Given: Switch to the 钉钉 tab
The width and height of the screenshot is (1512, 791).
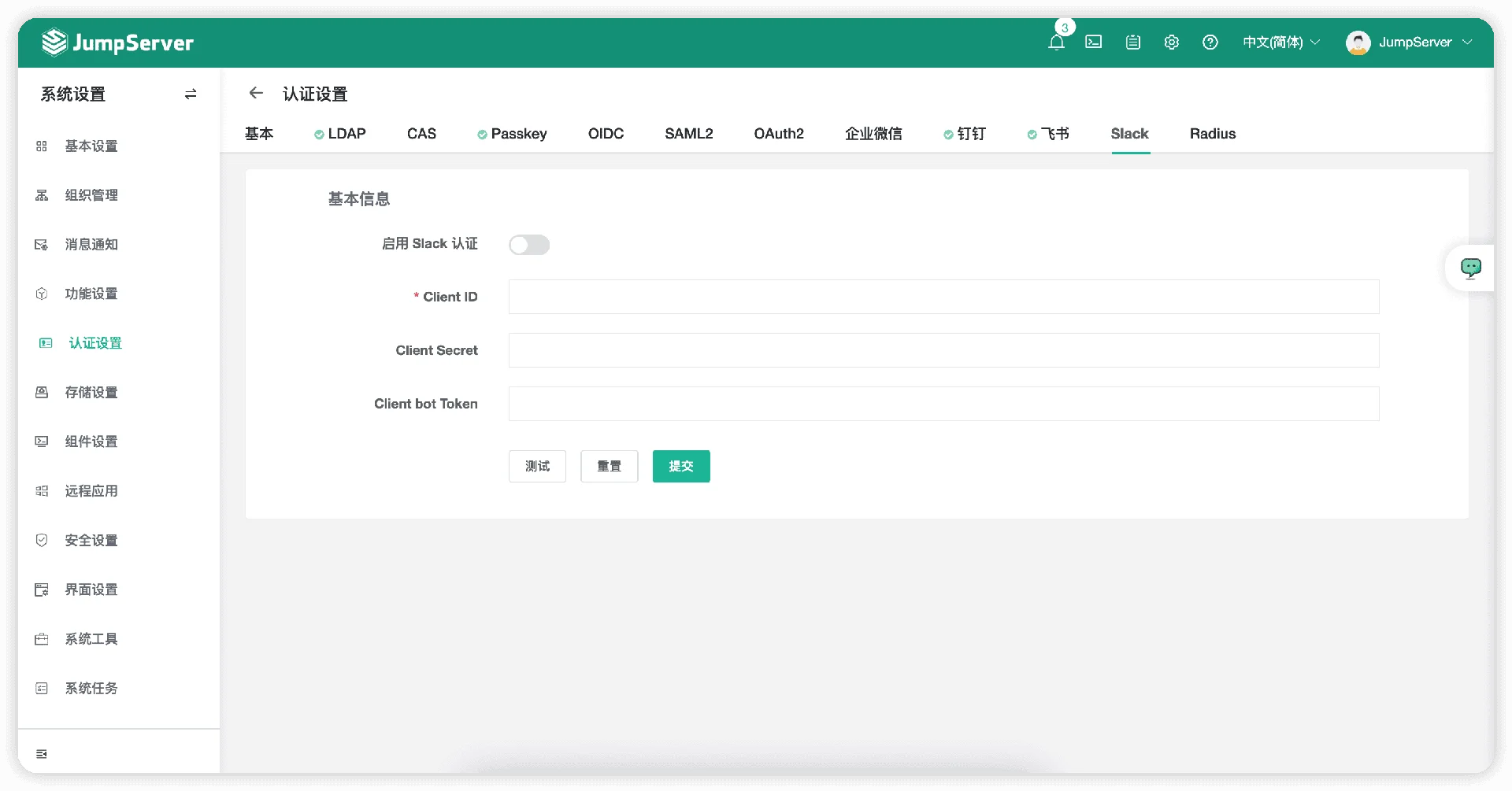Looking at the screenshot, I should pyautogui.click(x=965, y=134).
